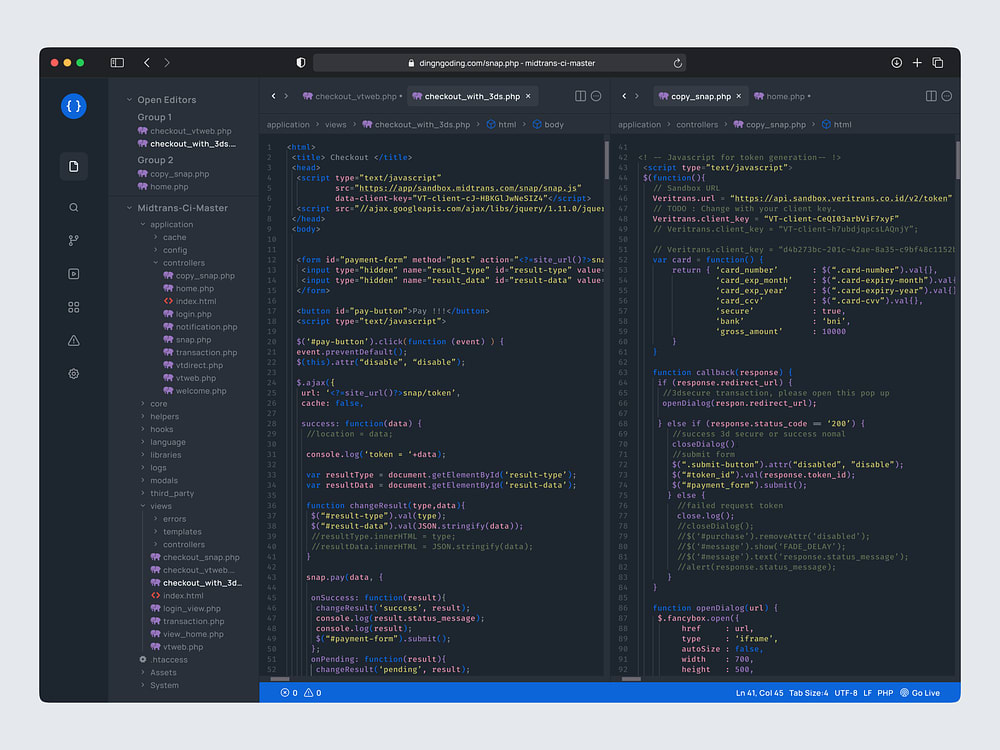Open the Extensions panel
Screen dimensions: 1000x750
click(72, 307)
